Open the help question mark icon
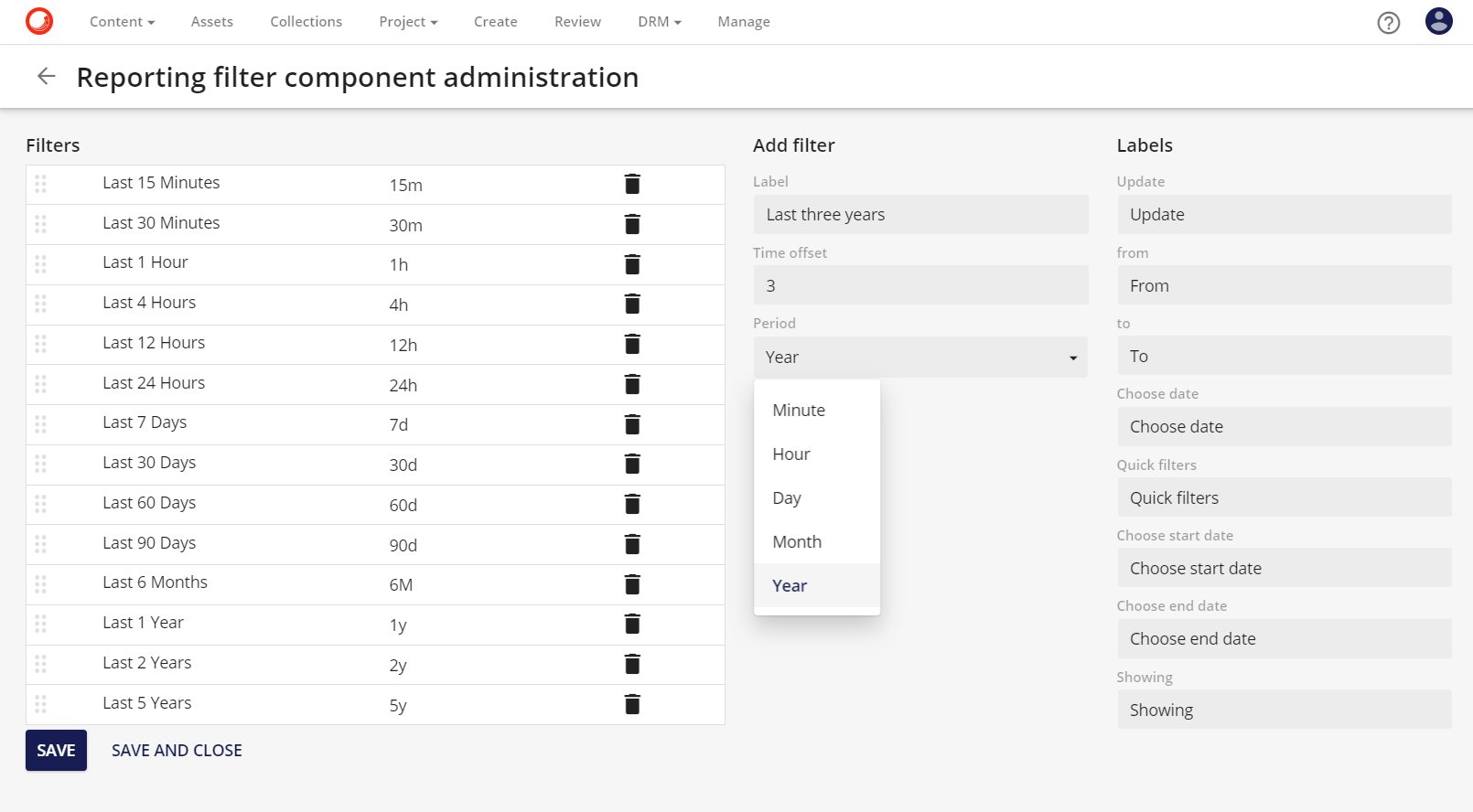 (1389, 22)
